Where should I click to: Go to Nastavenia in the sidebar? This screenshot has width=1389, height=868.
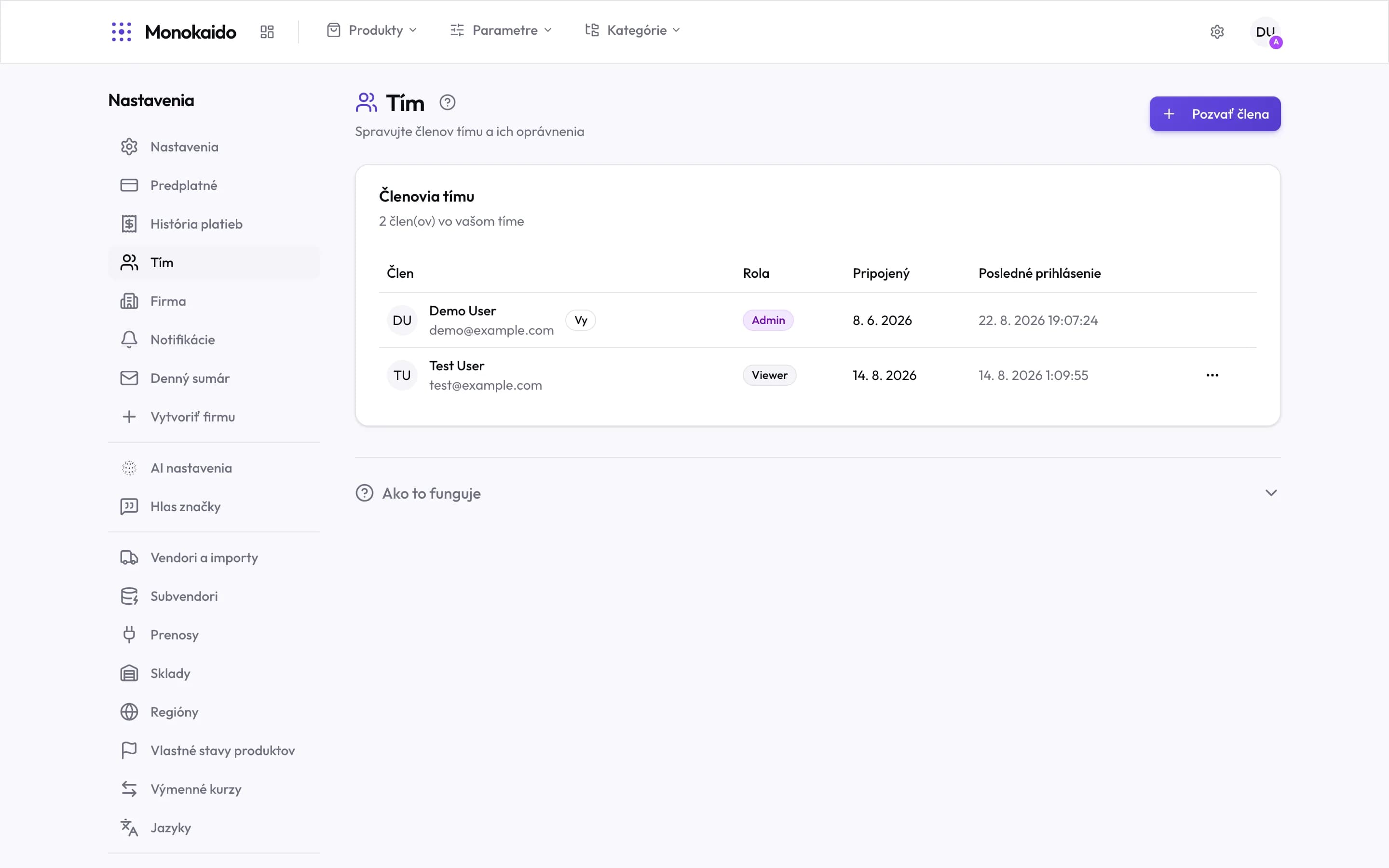point(214,147)
